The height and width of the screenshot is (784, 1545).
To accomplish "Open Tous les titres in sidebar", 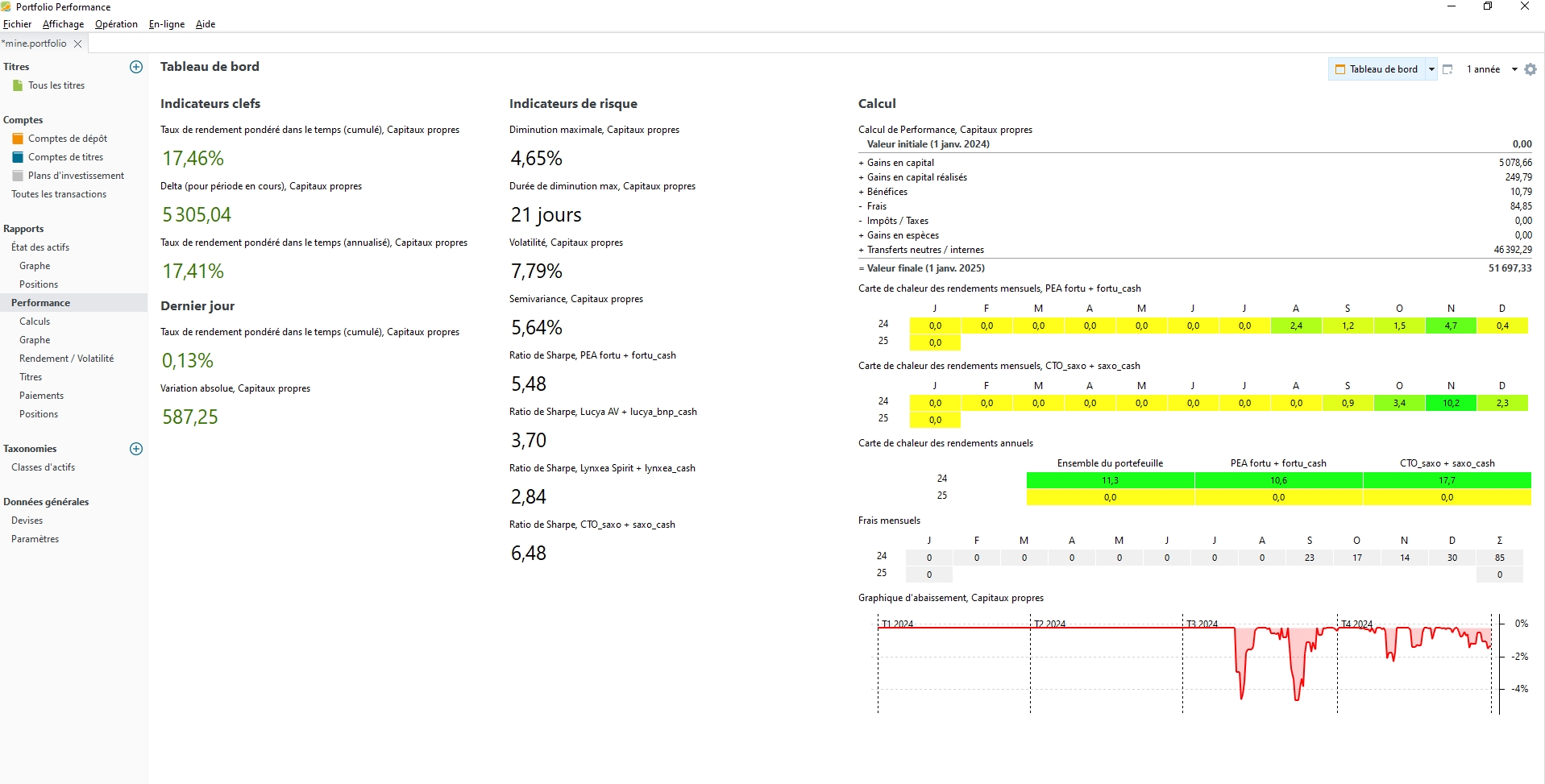I will [x=56, y=85].
